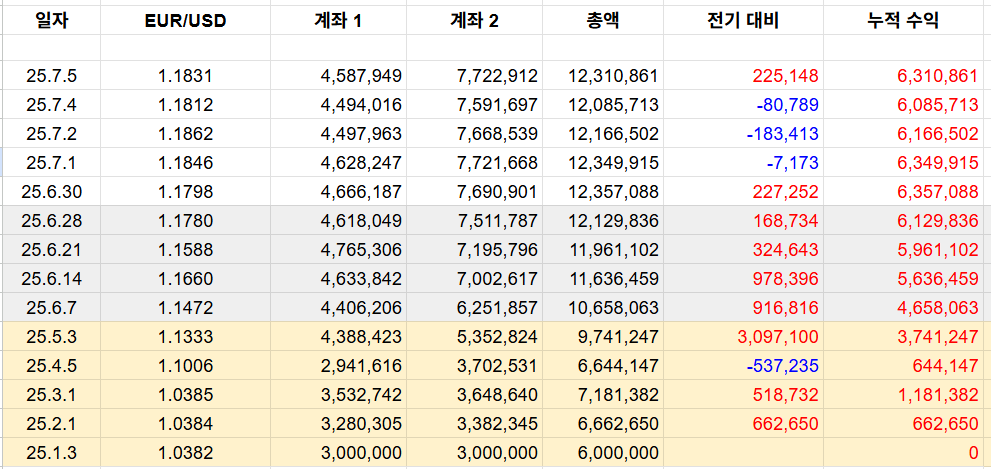Select the exchange rate cell 1.1862

[x=185, y=134]
